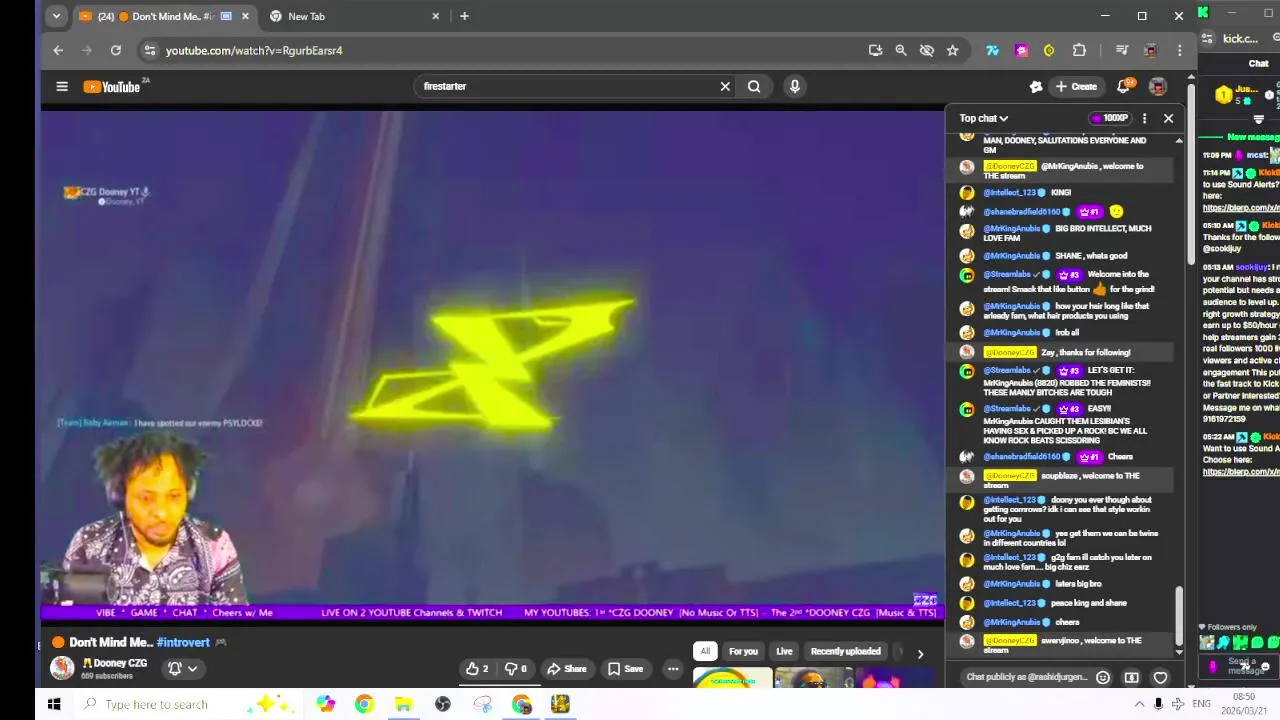Open the Chrome extensions puzzle menu

1079,50
